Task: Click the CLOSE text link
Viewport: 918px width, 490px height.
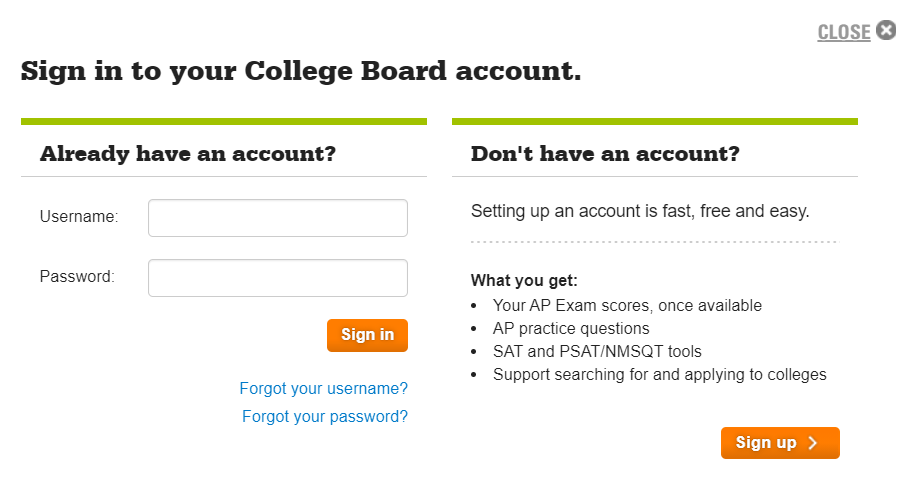Action: tap(844, 32)
